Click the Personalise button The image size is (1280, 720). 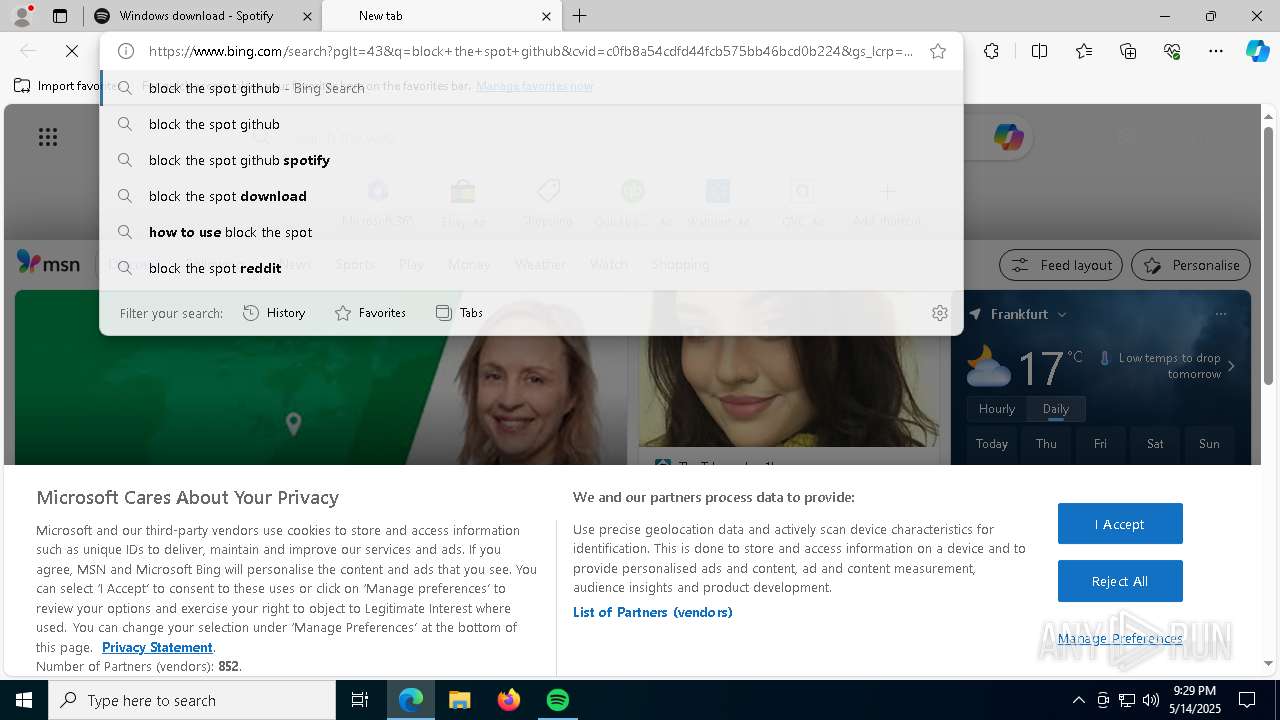[x=1191, y=265]
